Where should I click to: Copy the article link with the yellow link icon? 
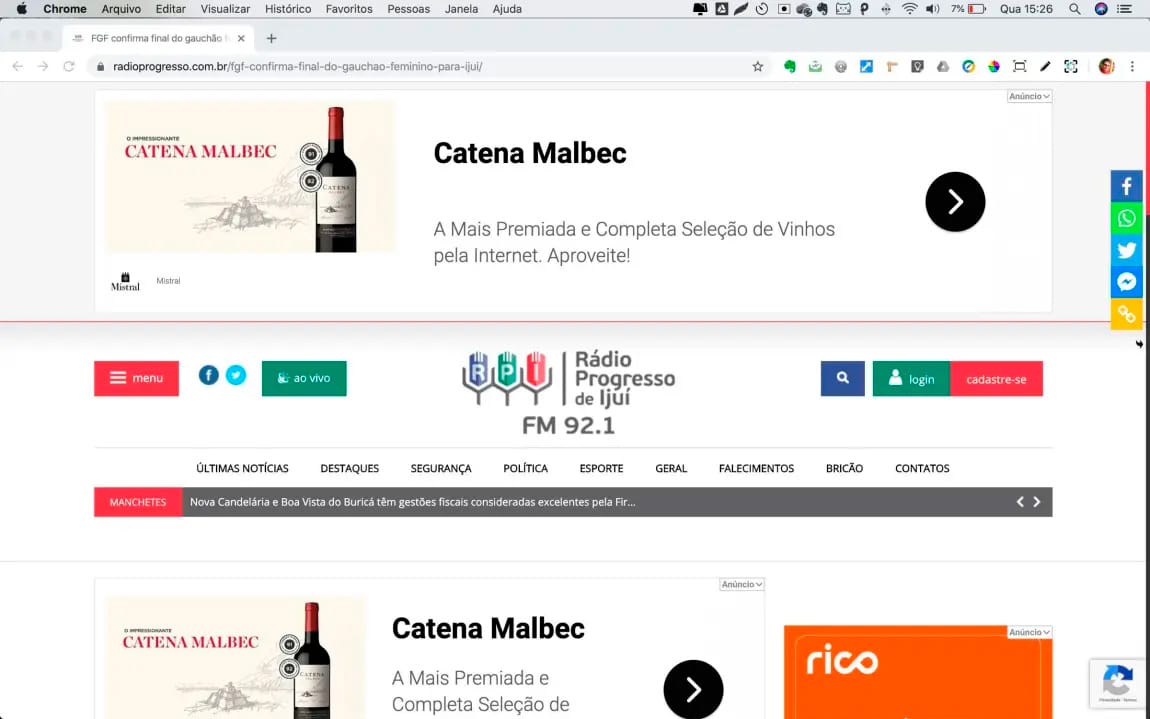click(1127, 315)
